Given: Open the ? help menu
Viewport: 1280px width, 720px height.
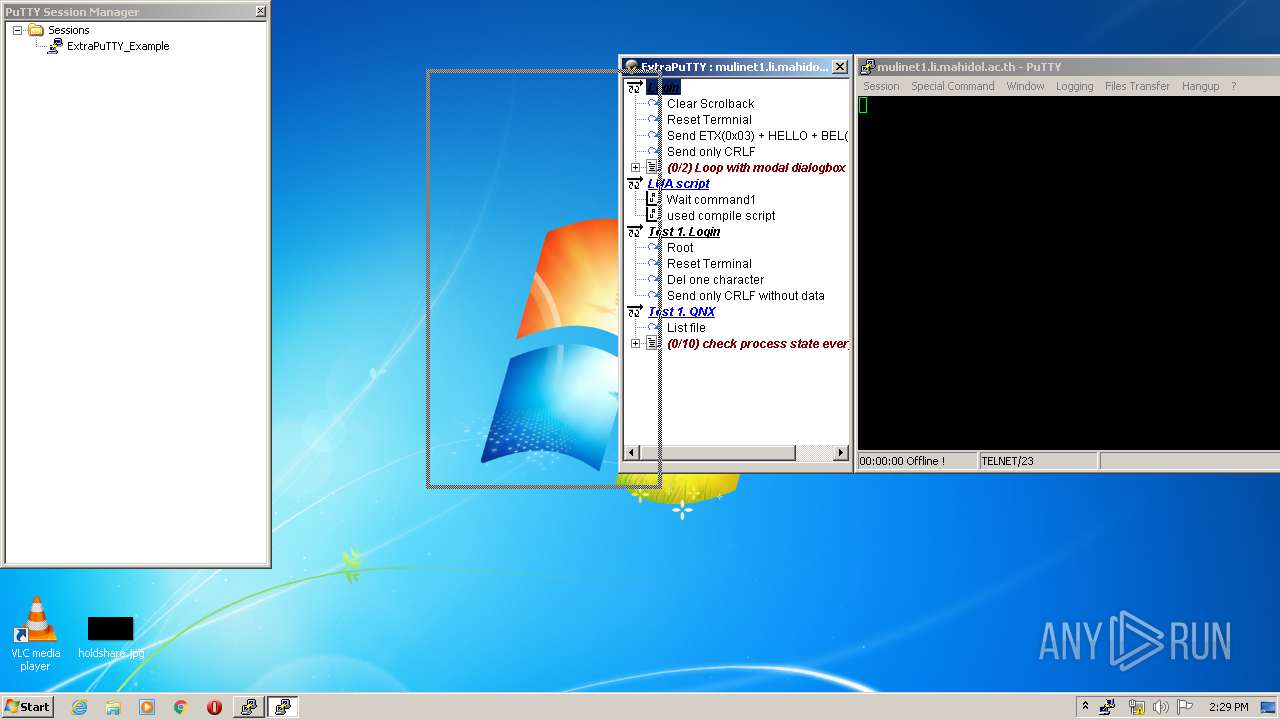Looking at the screenshot, I should [x=1233, y=86].
